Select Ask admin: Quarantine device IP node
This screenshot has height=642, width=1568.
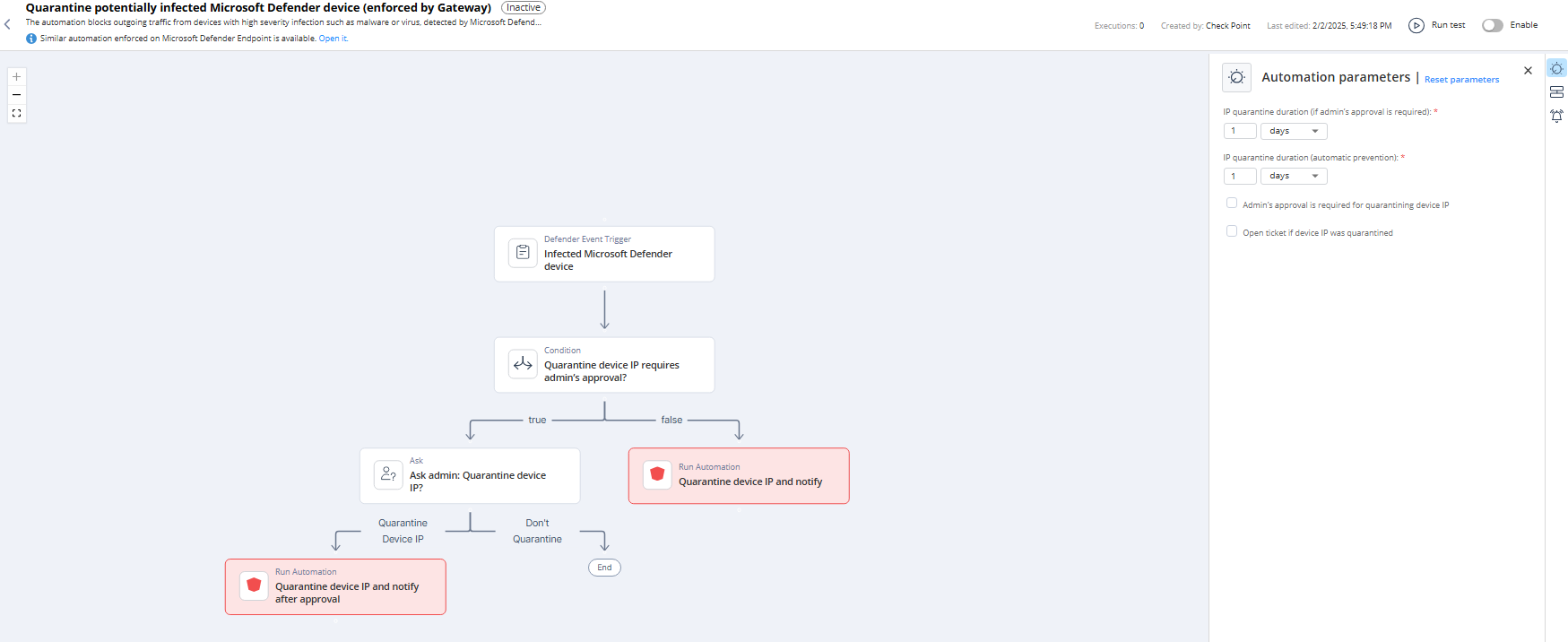tap(470, 475)
